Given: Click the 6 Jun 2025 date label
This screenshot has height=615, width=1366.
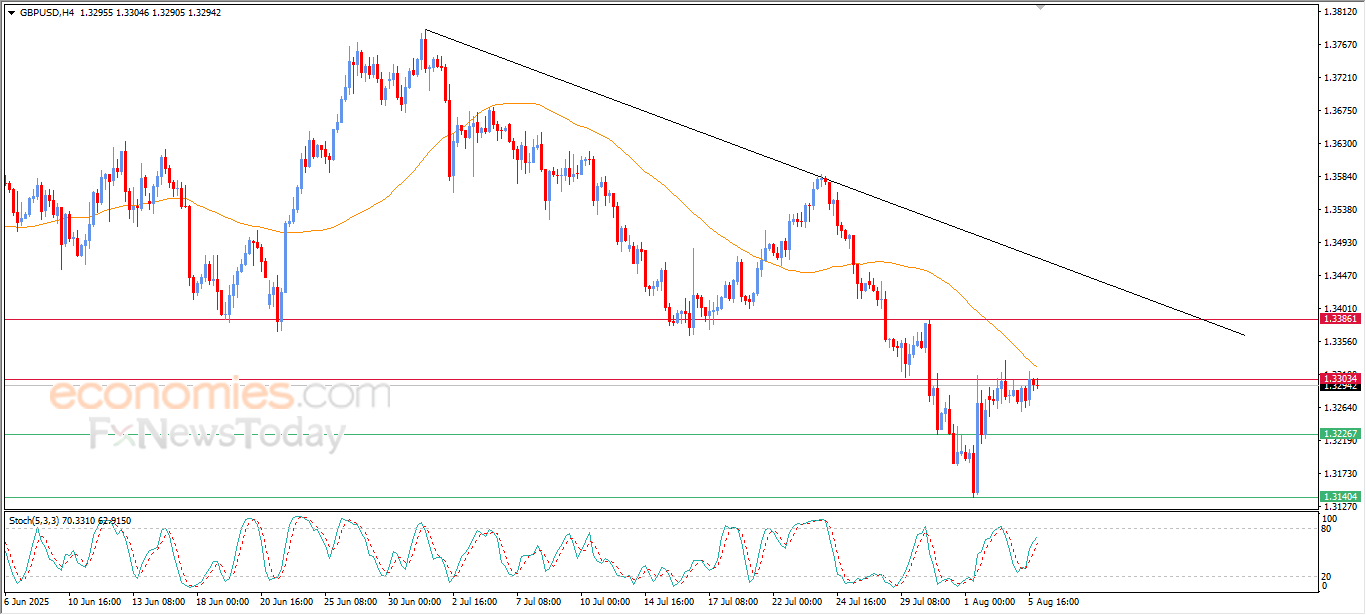Looking at the screenshot, I should pos(26,603).
